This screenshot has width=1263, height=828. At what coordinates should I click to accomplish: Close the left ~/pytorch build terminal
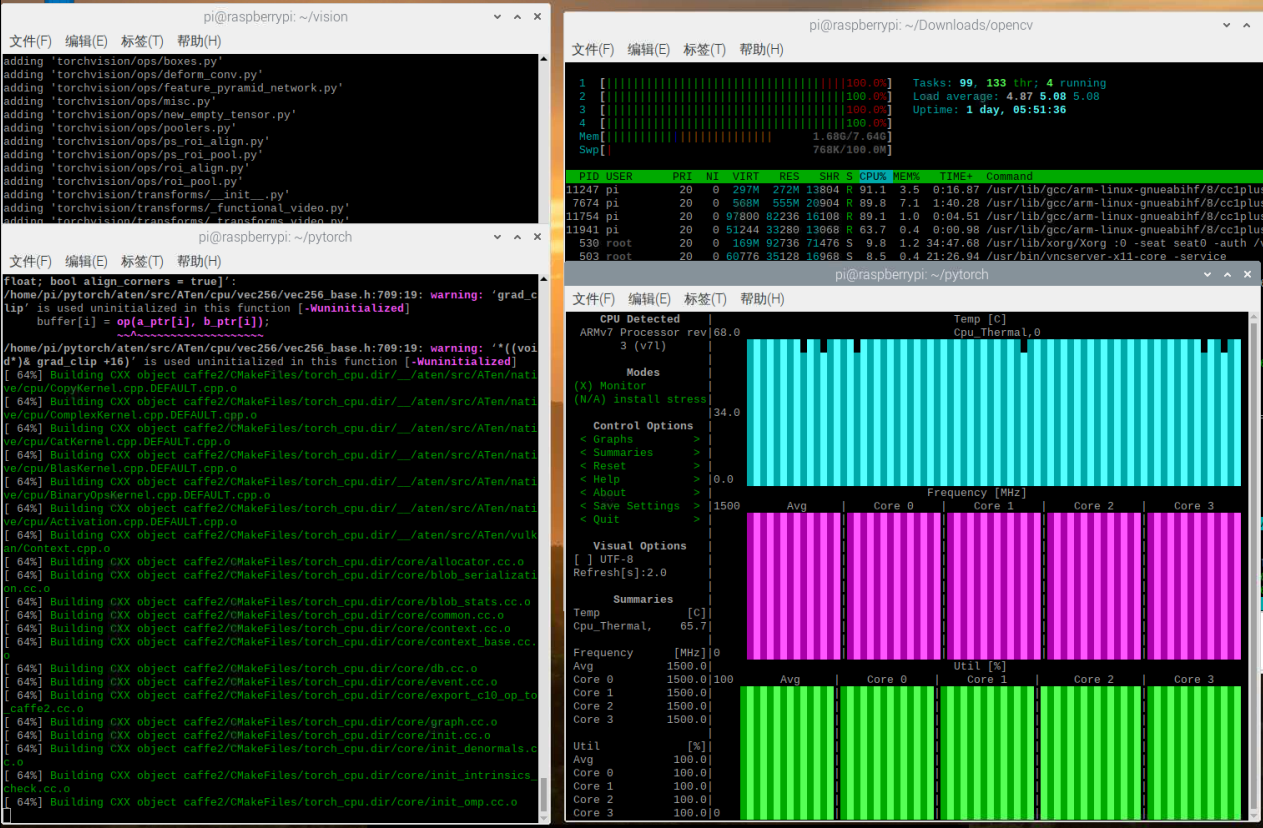pyautogui.click(x=538, y=237)
